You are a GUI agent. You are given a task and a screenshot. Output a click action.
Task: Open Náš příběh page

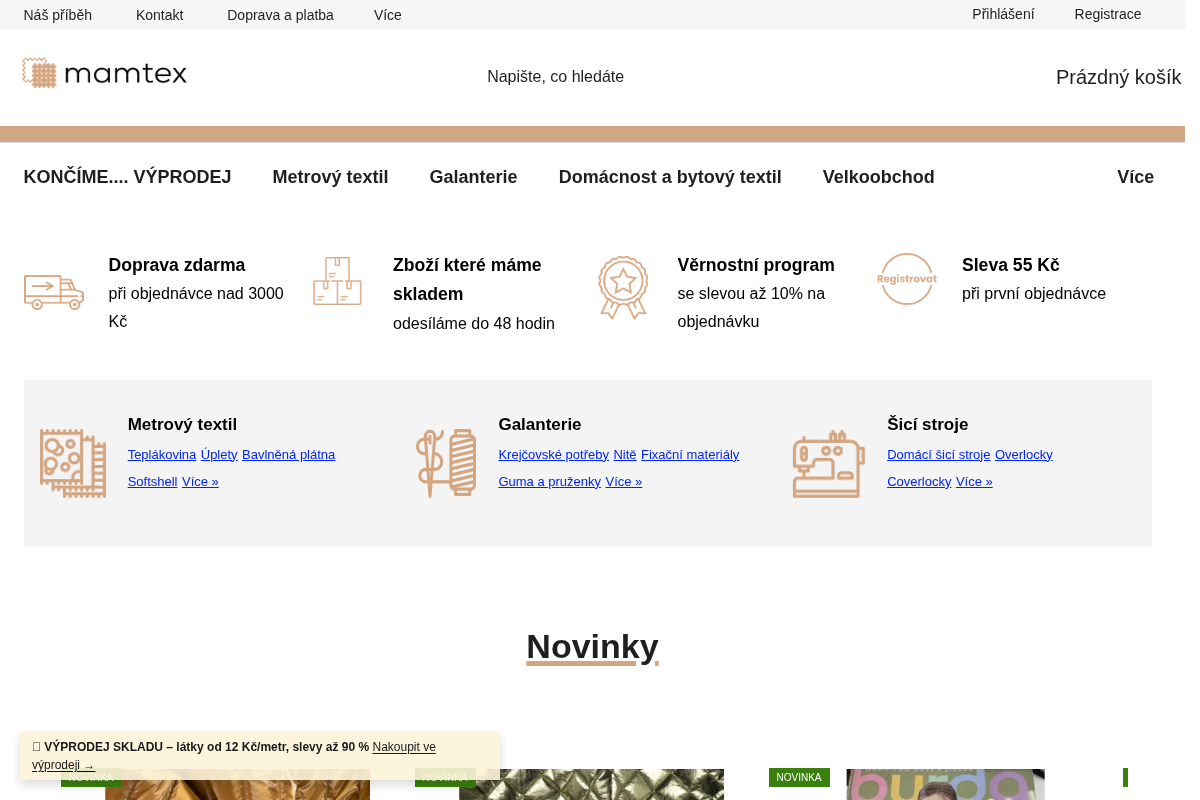tap(58, 15)
